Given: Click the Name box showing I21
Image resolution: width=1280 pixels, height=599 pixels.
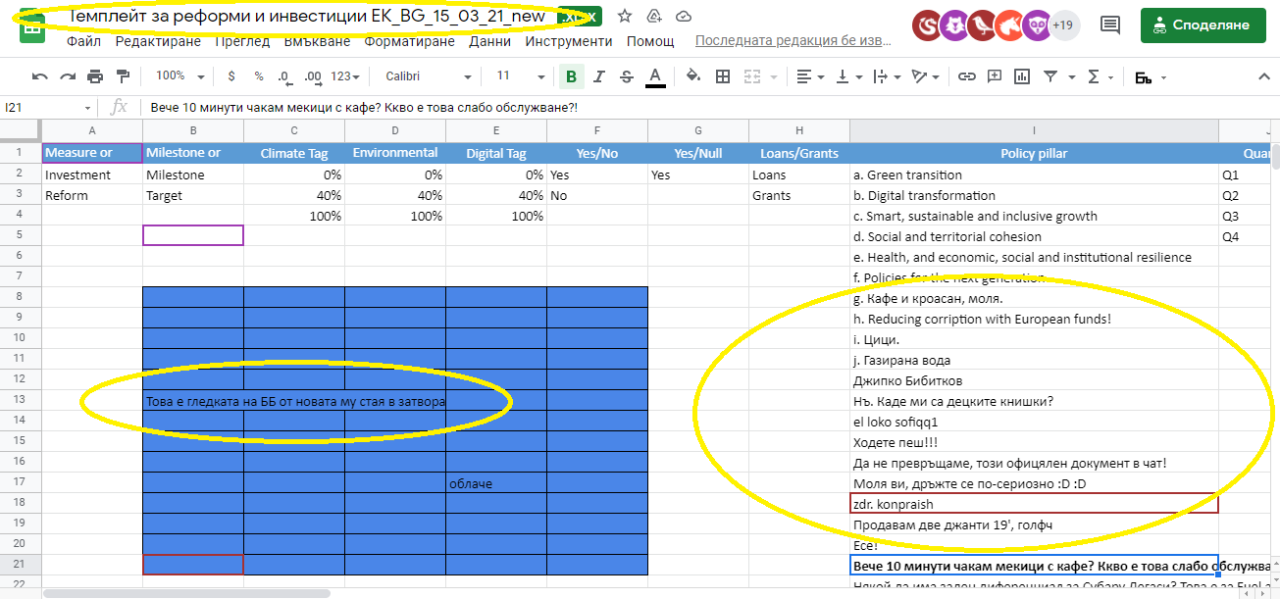Looking at the screenshot, I should pos(45,107).
